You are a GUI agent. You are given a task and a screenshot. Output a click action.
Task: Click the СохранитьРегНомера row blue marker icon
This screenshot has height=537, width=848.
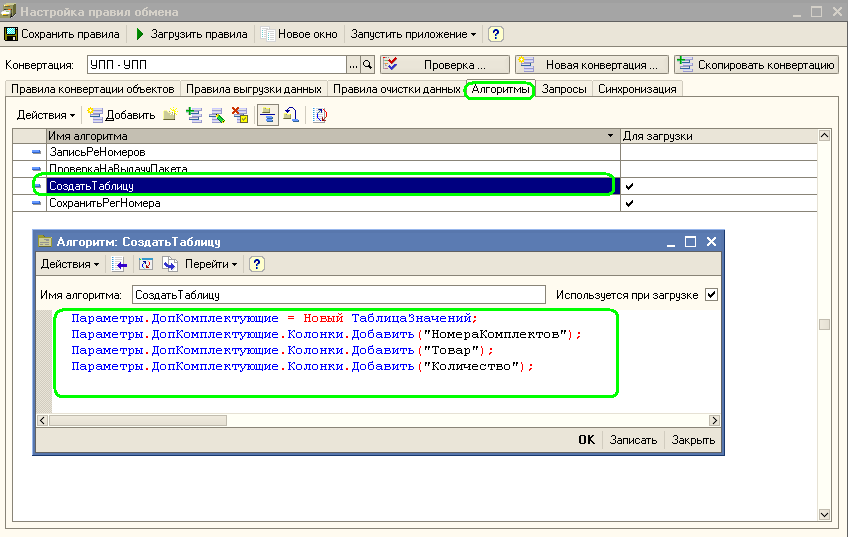(x=36, y=203)
